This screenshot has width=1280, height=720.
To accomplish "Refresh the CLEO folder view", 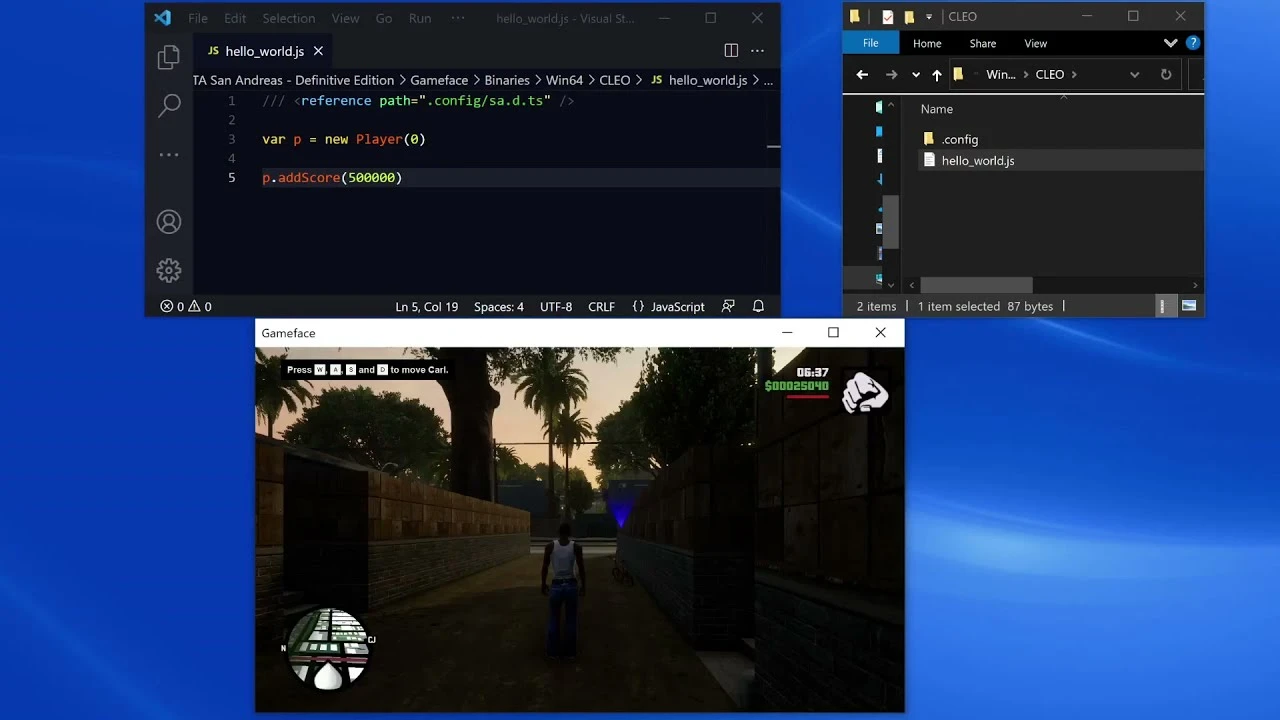I will [x=1166, y=75].
